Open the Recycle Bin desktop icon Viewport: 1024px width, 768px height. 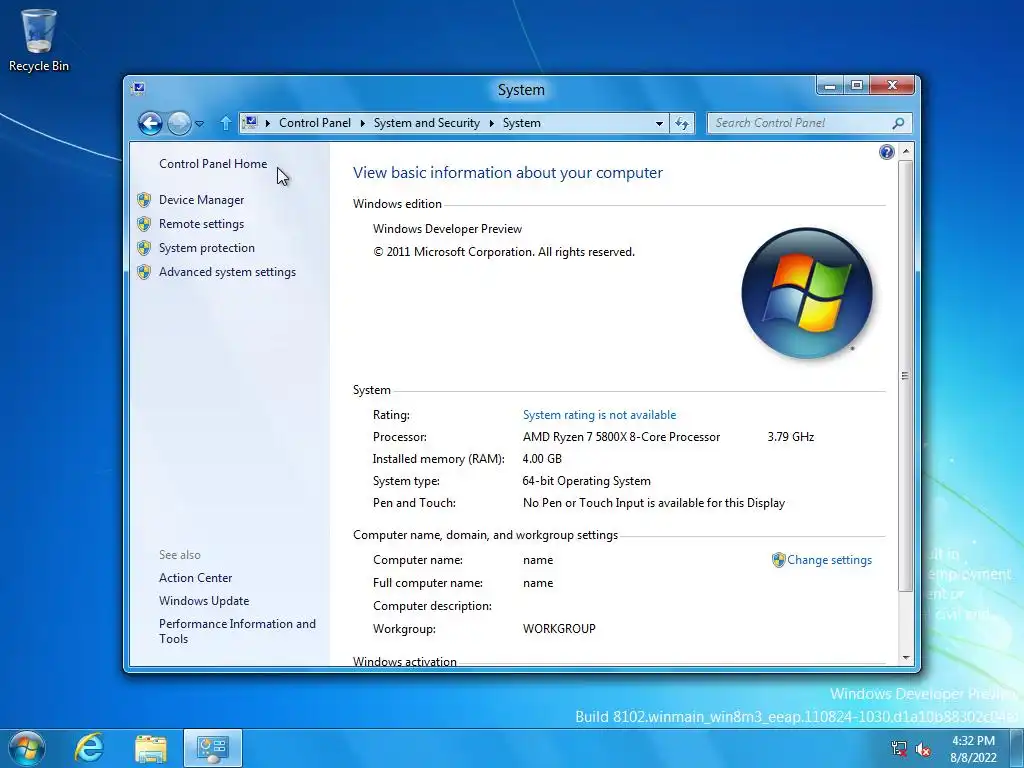39,40
